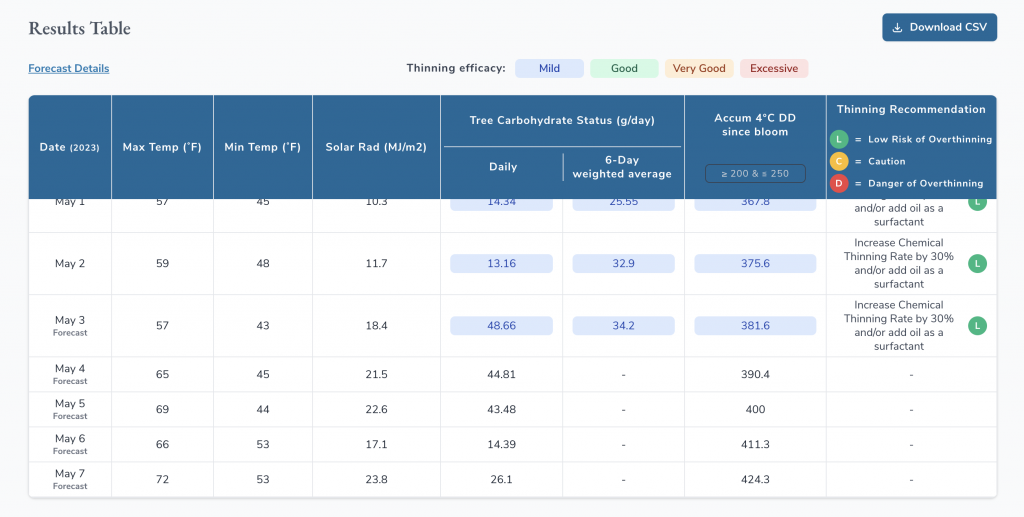Click the green L badge in May 3 row
The height and width of the screenshot is (517, 1024).
point(978,325)
